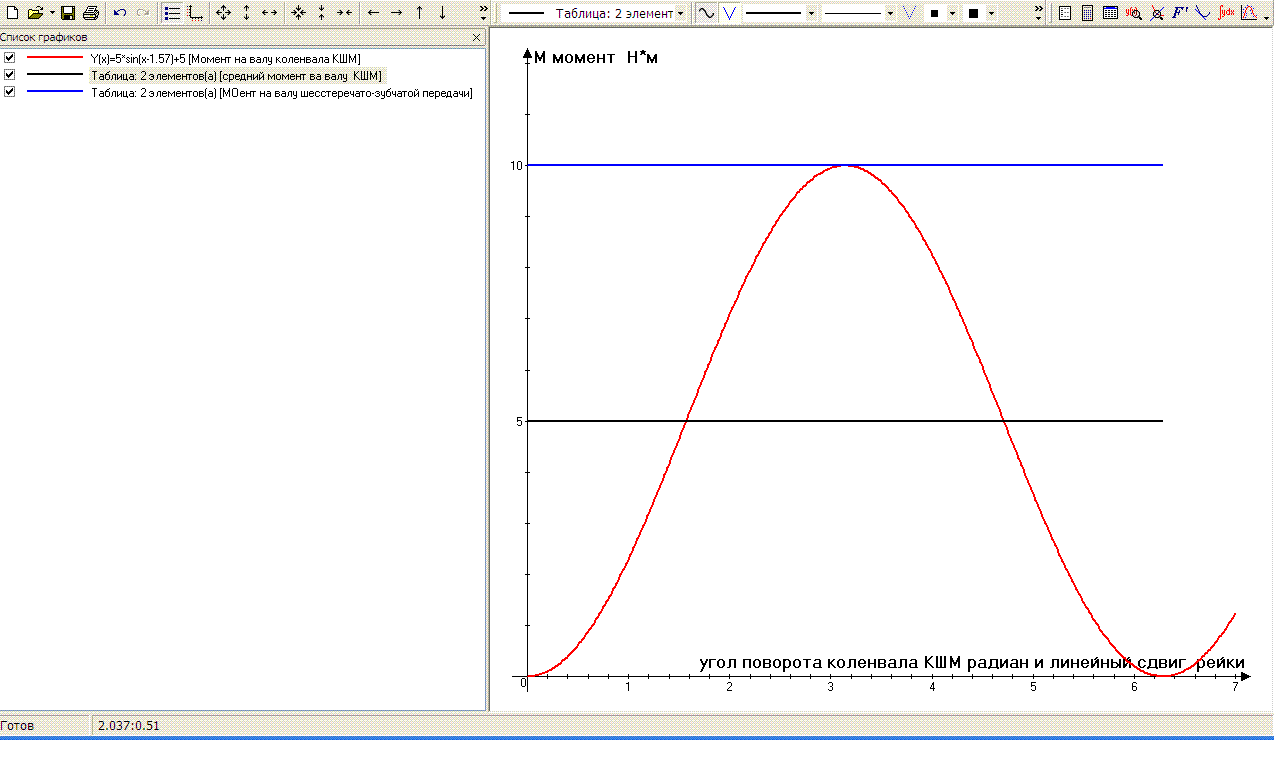
Task: Click the 'Готов' status text
Action: click(x=17, y=725)
